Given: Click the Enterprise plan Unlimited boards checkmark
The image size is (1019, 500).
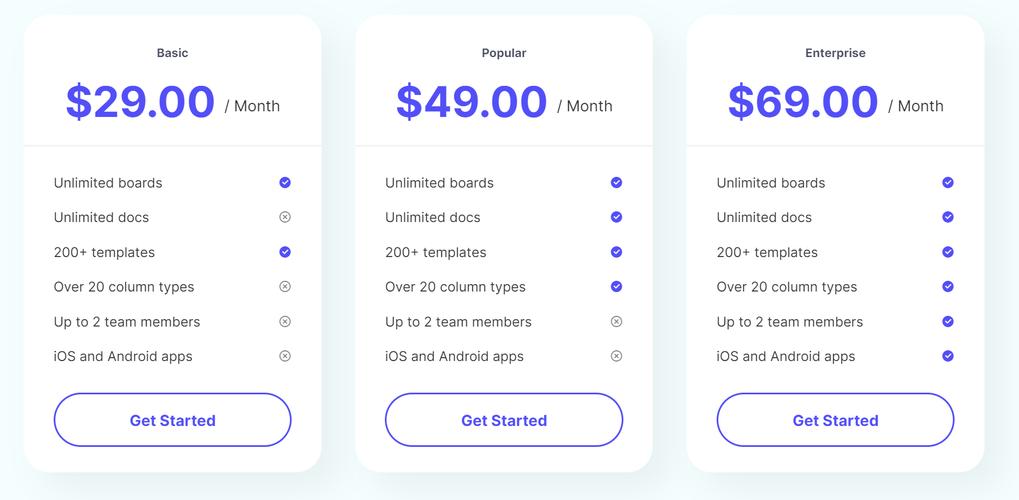Looking at the screenshot, I should point(948,183).
